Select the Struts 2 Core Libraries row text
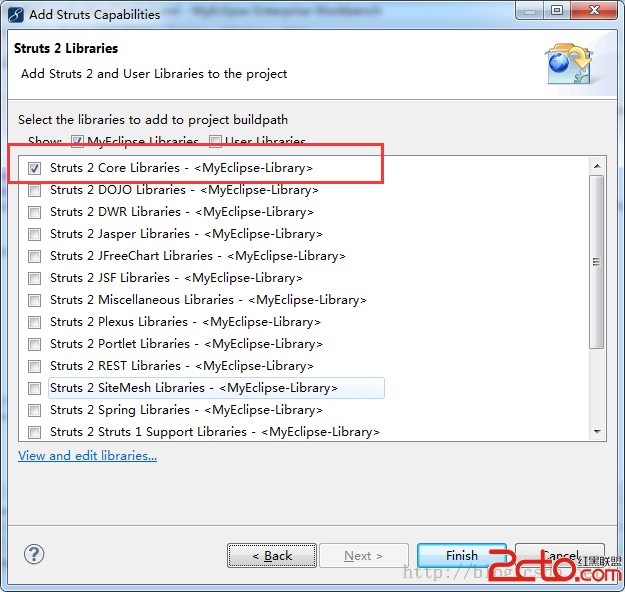The height and width of the screenshot is (592, 625). [x=181, y=168]
